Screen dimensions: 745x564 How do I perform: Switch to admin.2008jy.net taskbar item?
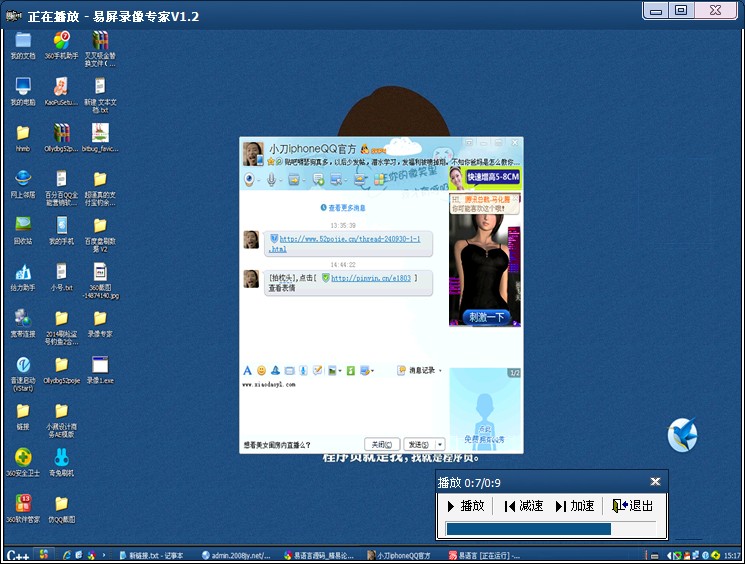[237, 555]
